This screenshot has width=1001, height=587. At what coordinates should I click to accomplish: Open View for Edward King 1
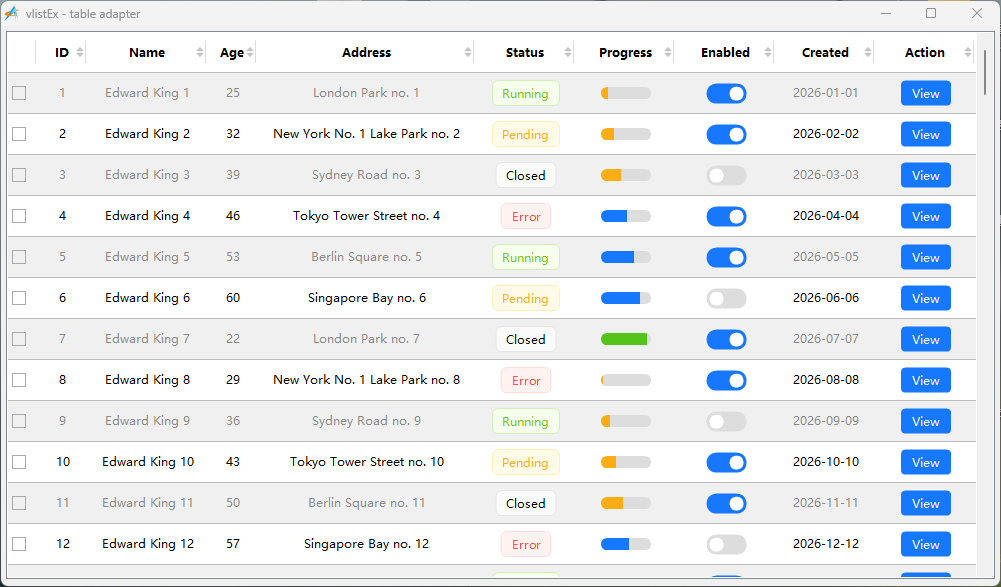[x=926, y=93]
